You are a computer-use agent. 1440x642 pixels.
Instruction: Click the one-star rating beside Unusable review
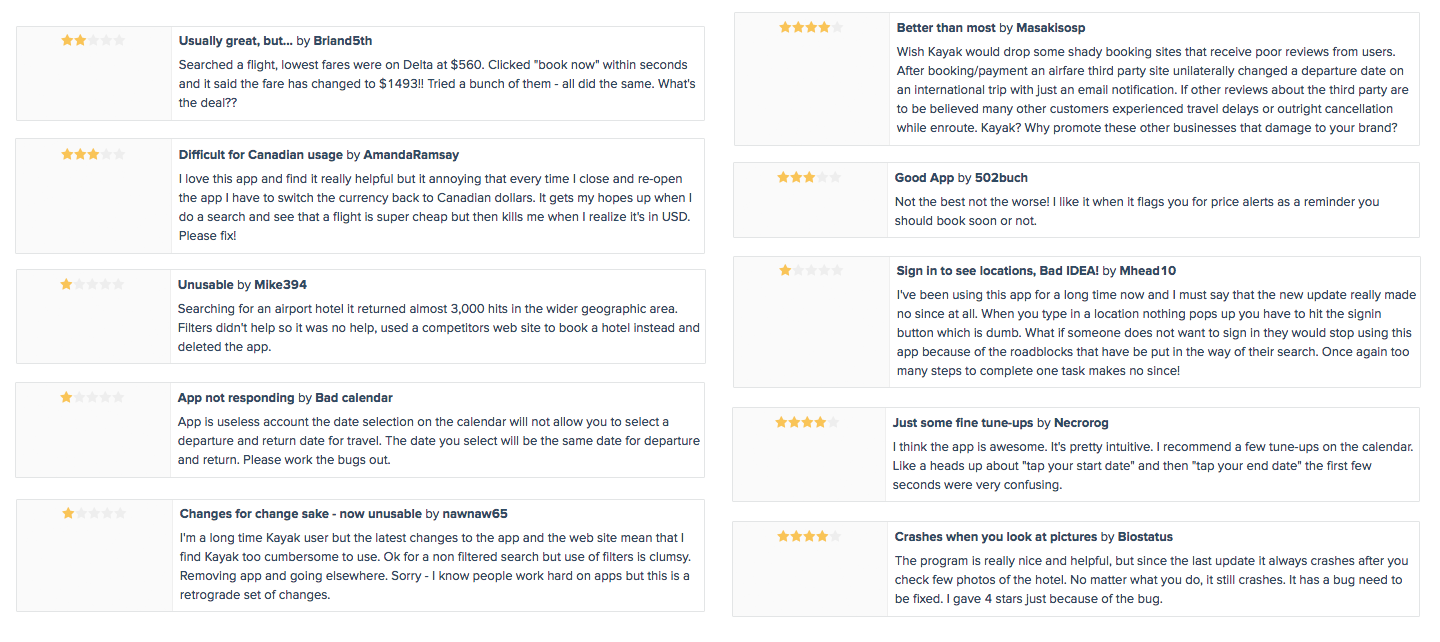point(92,285)
